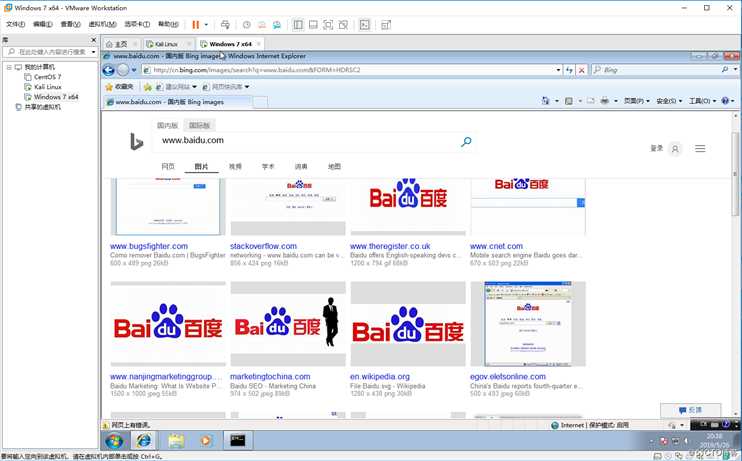This screenshot has height=461, width=742.
Task: Take a snapshot using the clock icon
Action: pos(247,25)
